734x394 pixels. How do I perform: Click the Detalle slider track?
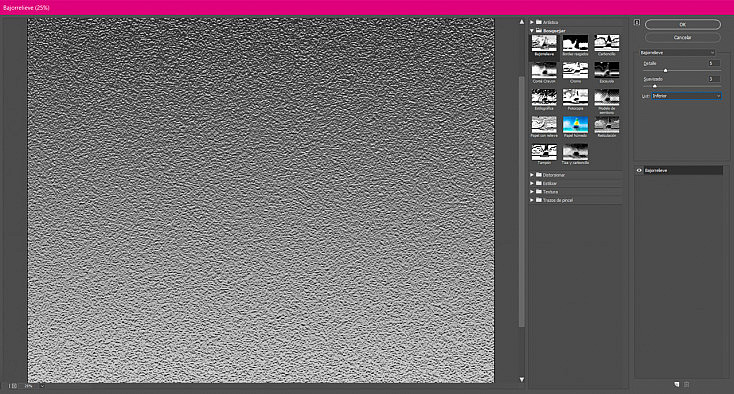[x=682, y=71]
